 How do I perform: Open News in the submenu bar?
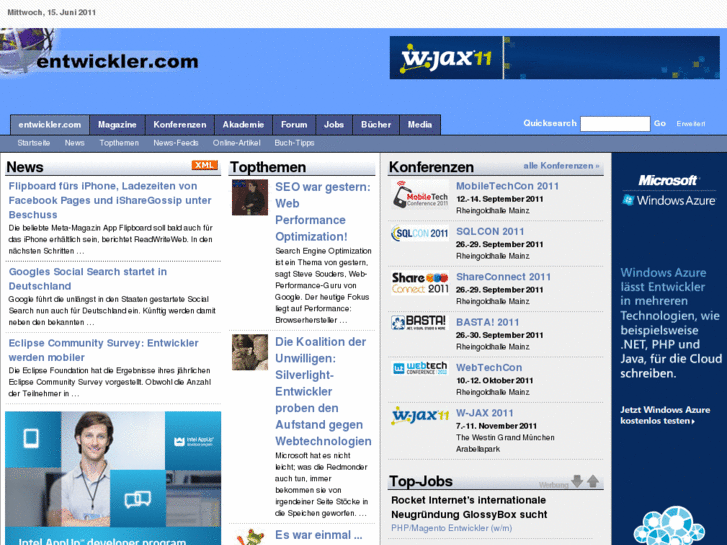coord(75,143)
